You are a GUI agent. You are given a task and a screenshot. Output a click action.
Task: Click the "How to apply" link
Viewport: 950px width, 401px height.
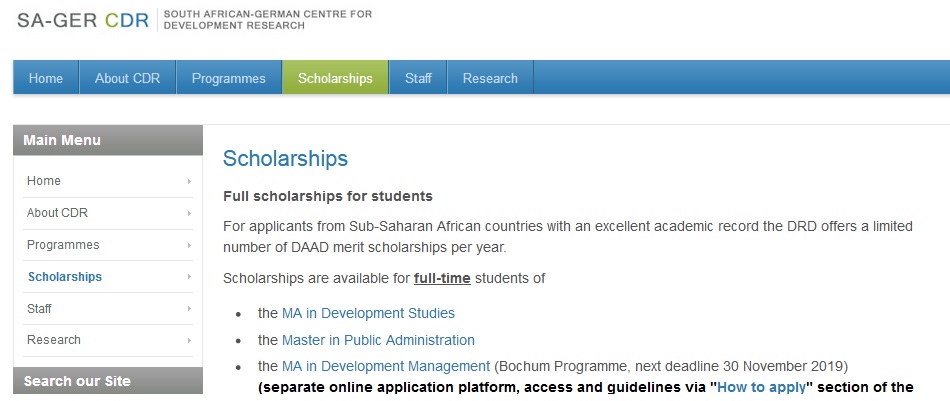click(x=761, y=387)
